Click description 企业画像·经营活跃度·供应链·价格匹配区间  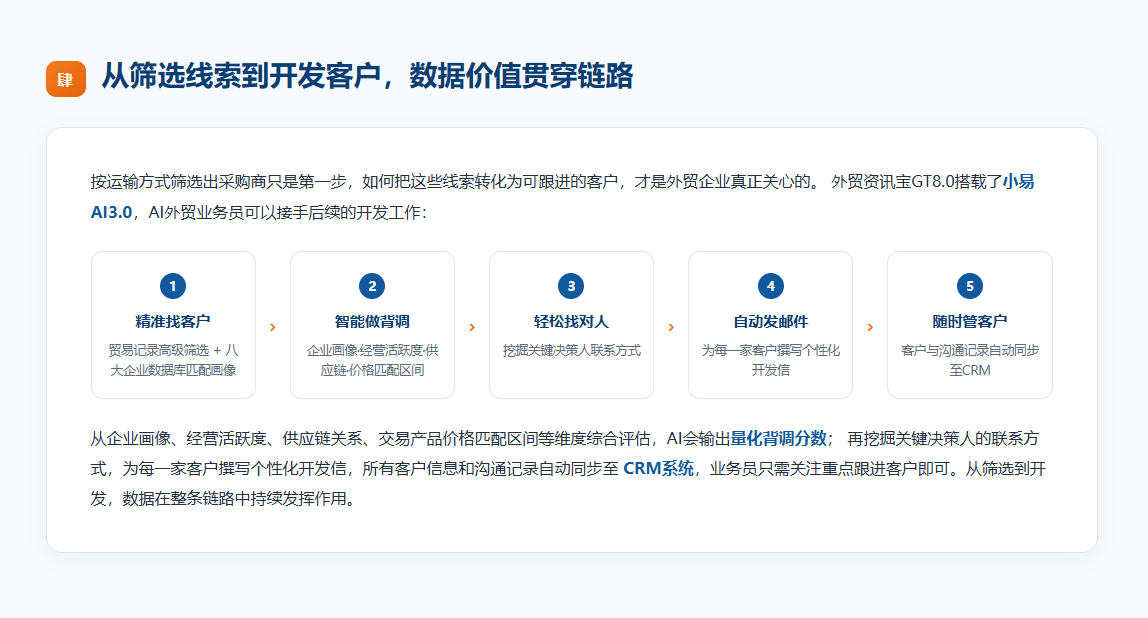pyautogui.click(x=372, y=360)
